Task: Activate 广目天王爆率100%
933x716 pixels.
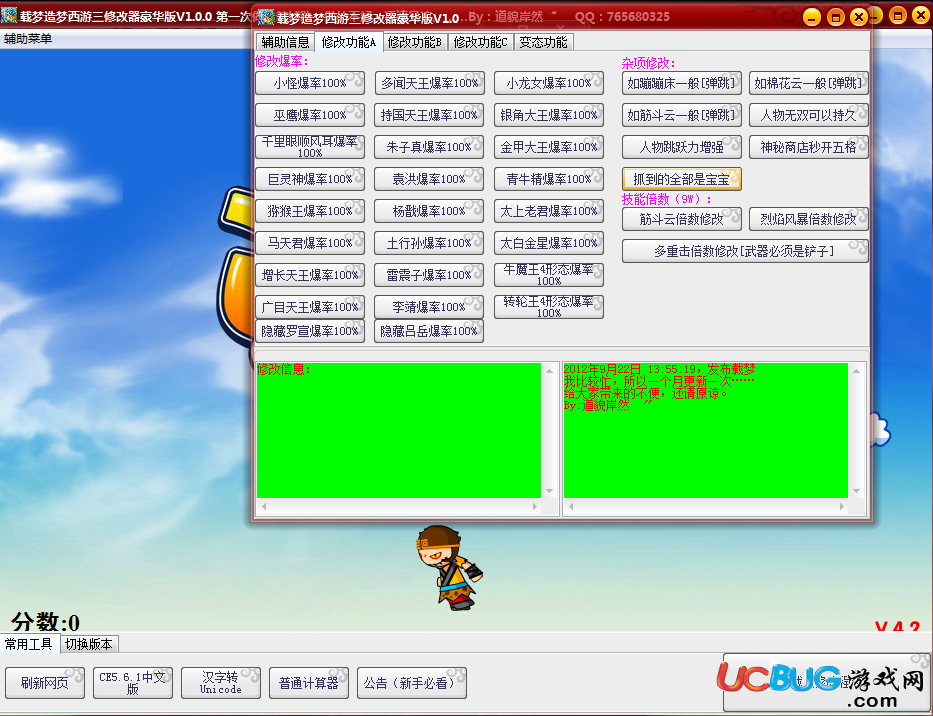Action: click(x=310, y=307)
